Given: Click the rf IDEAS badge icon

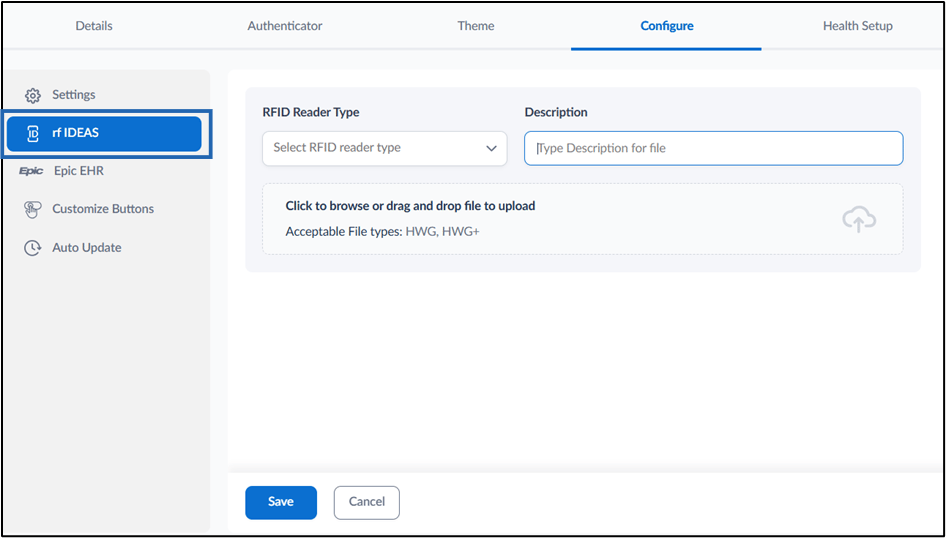Looking at the screenshot, I should 33,133.
